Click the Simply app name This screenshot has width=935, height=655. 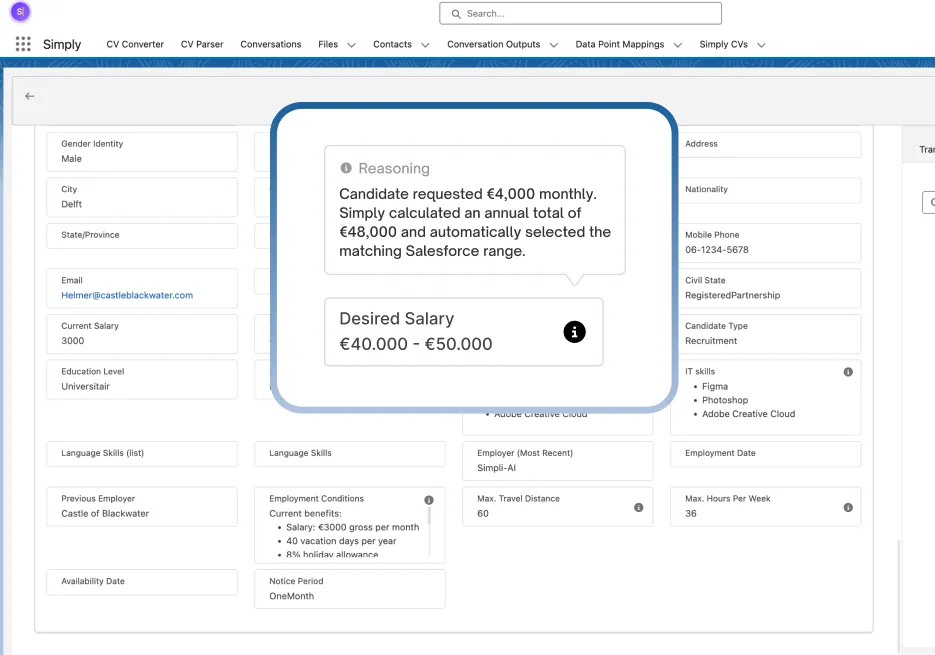[62, 45]
